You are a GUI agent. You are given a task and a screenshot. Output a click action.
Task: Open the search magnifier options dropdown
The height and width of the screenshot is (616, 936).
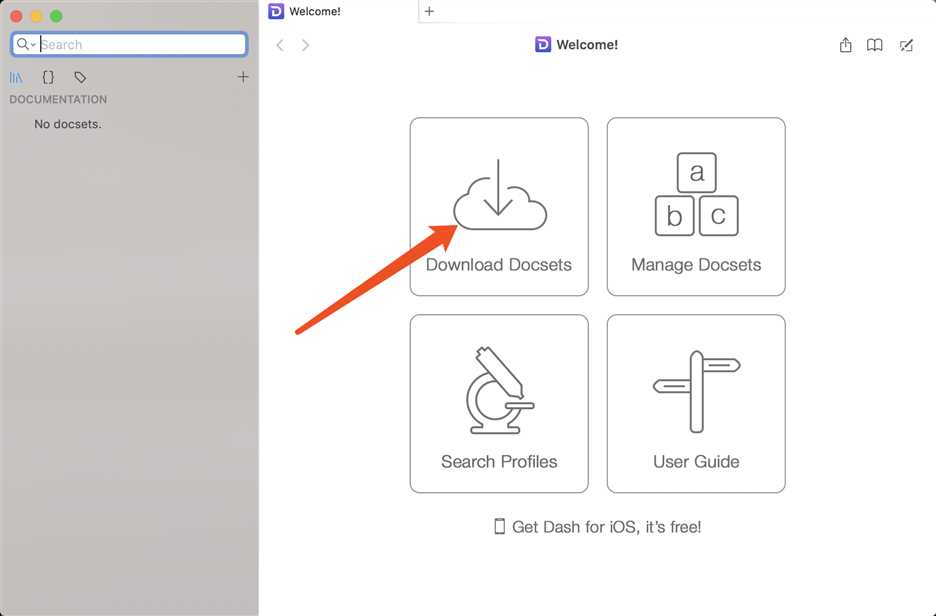click(x=26, y=44)
